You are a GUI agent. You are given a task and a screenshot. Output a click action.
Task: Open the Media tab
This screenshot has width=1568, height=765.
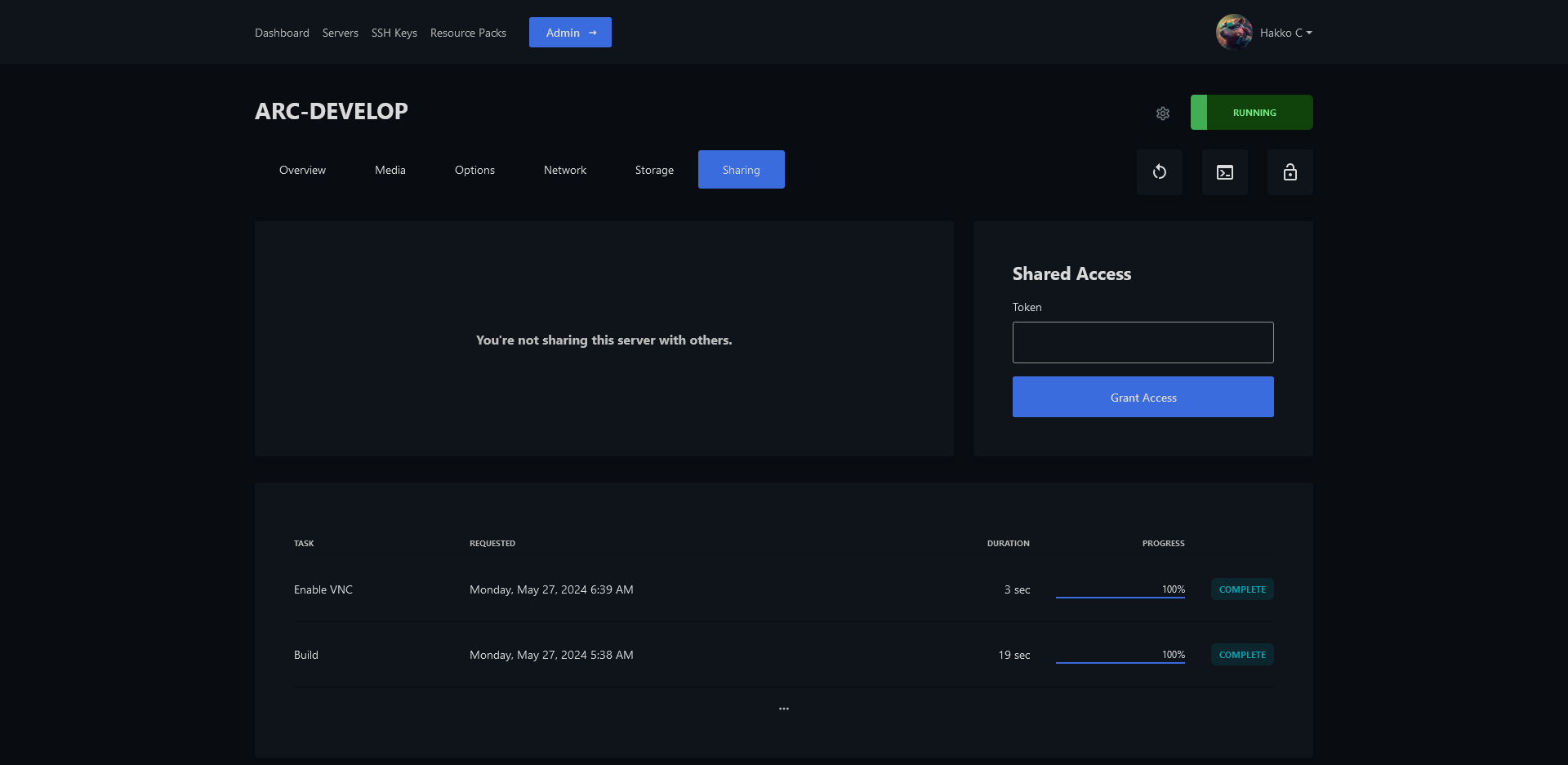[390, 170]
